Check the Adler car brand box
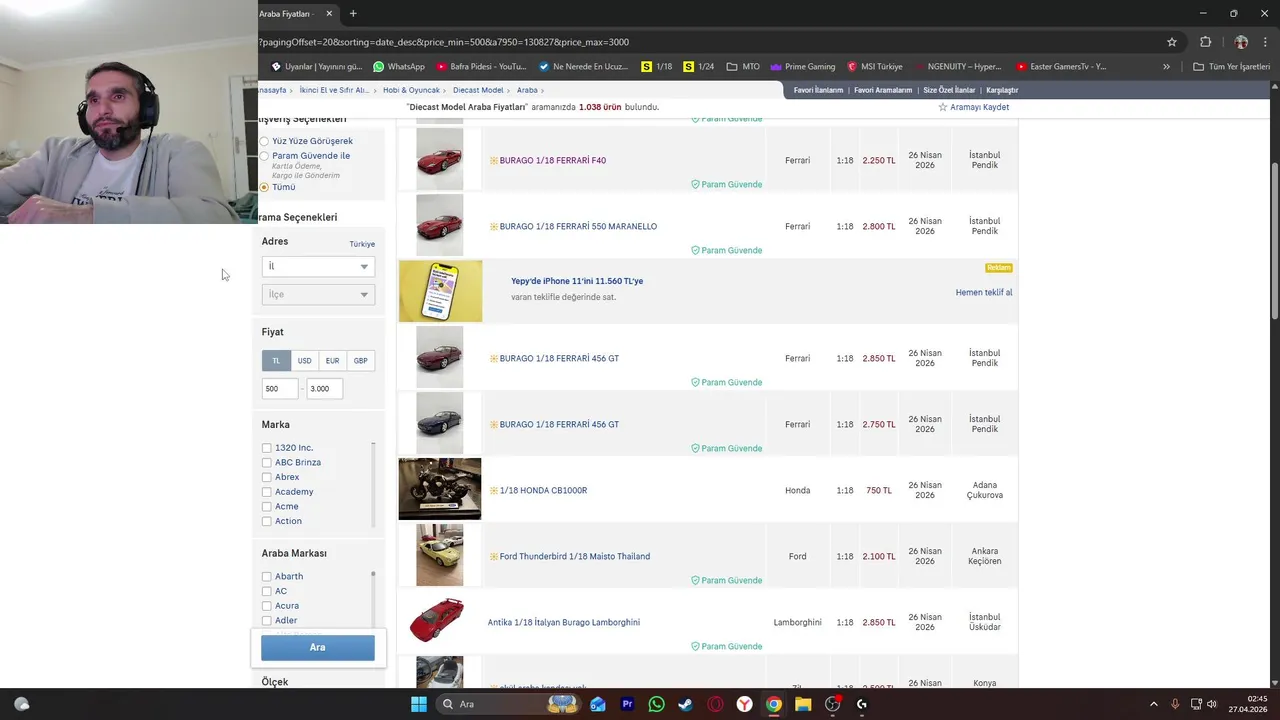The height and width of the screenshot is (720, 1280). click(267, 620)
